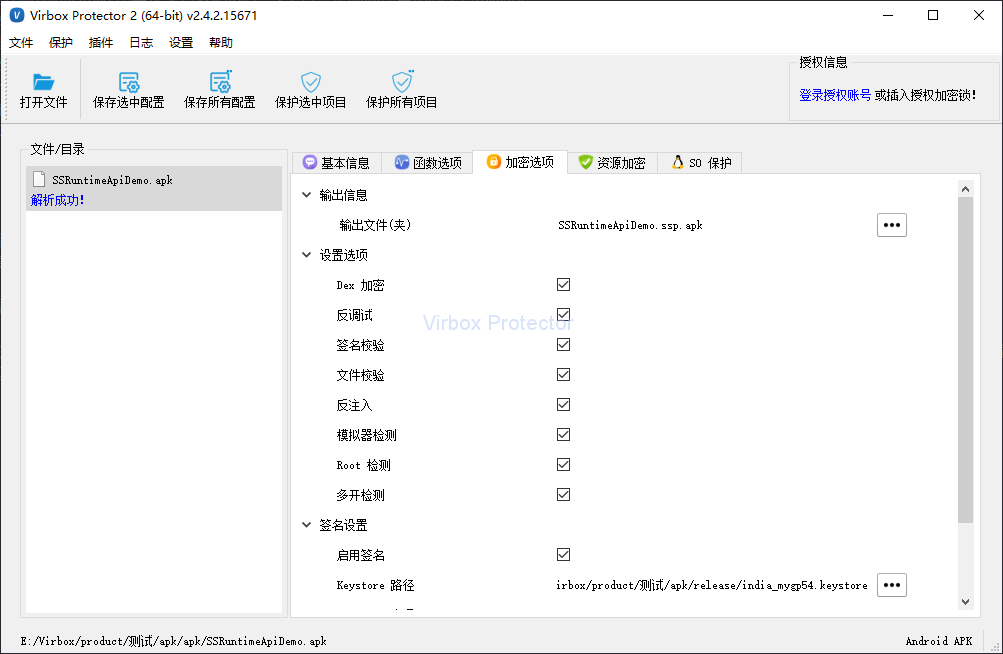This screenshot has height=654, width=1003.
Task: Click the 保护所有项目 shield icon
Action: pyautogui.click(x=402, y=81)
